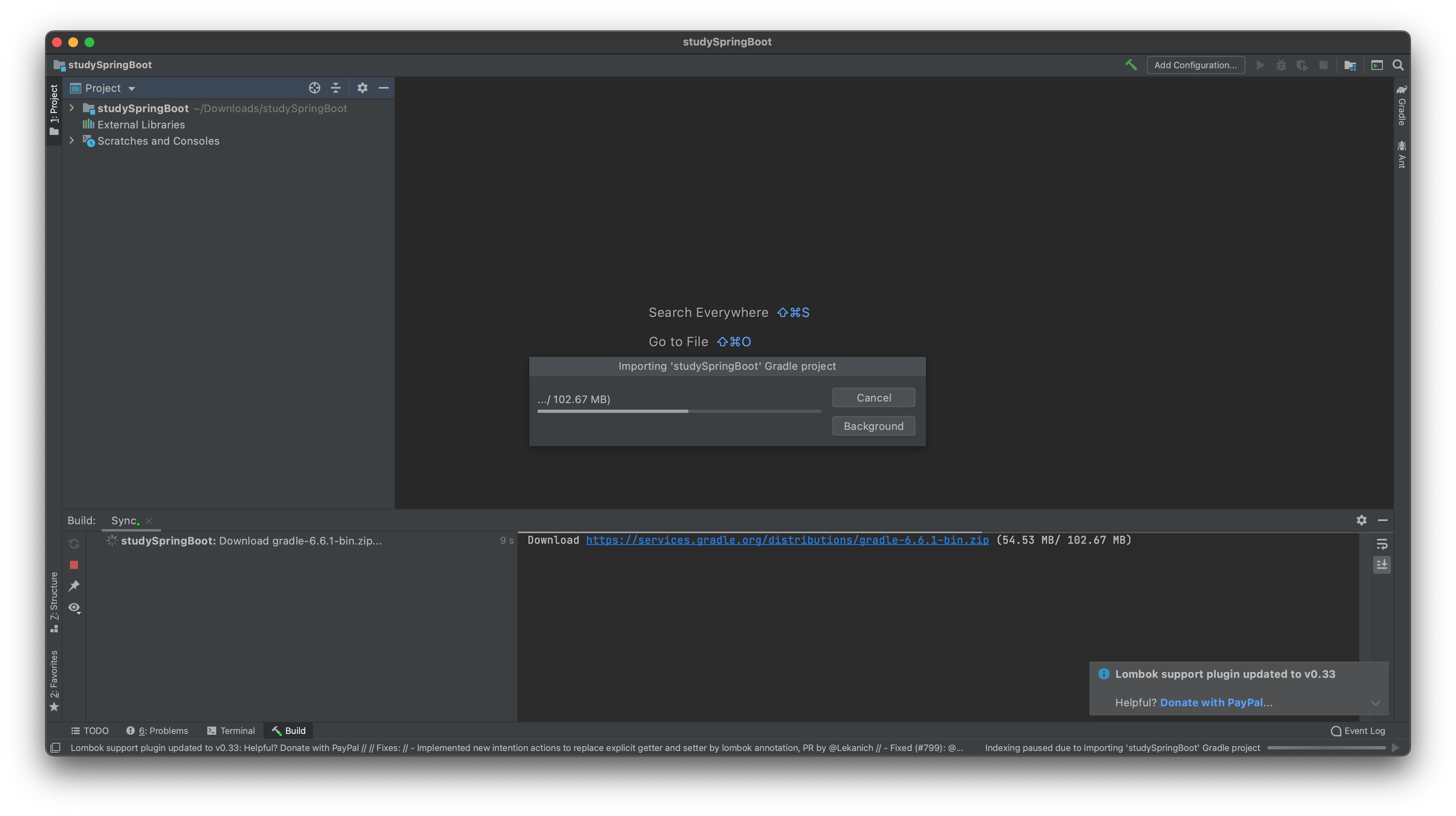Viewport: 1456px width, 816px height.
Task: Locate current file with the crosshair icon
Action: click(314, 88)
